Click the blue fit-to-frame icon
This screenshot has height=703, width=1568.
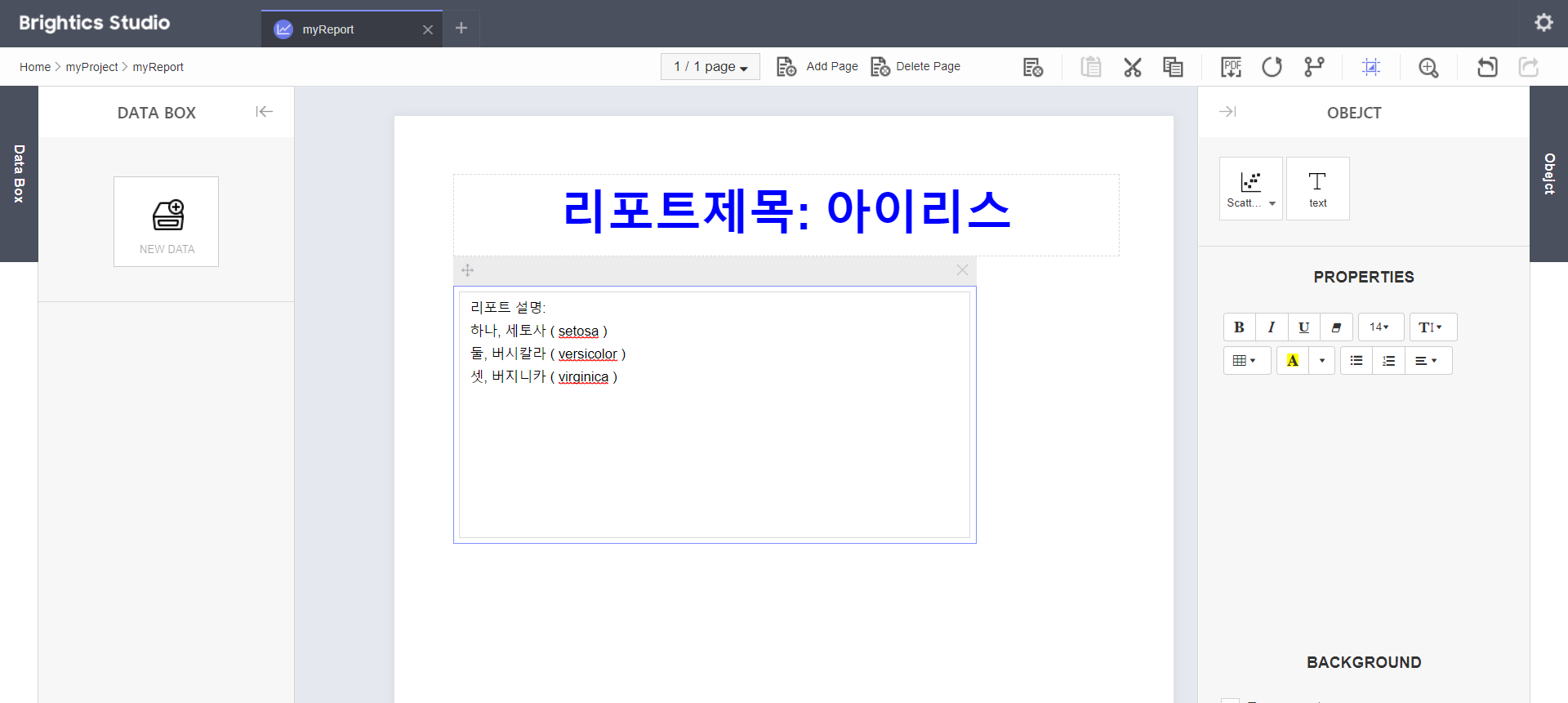(1371, 67)
